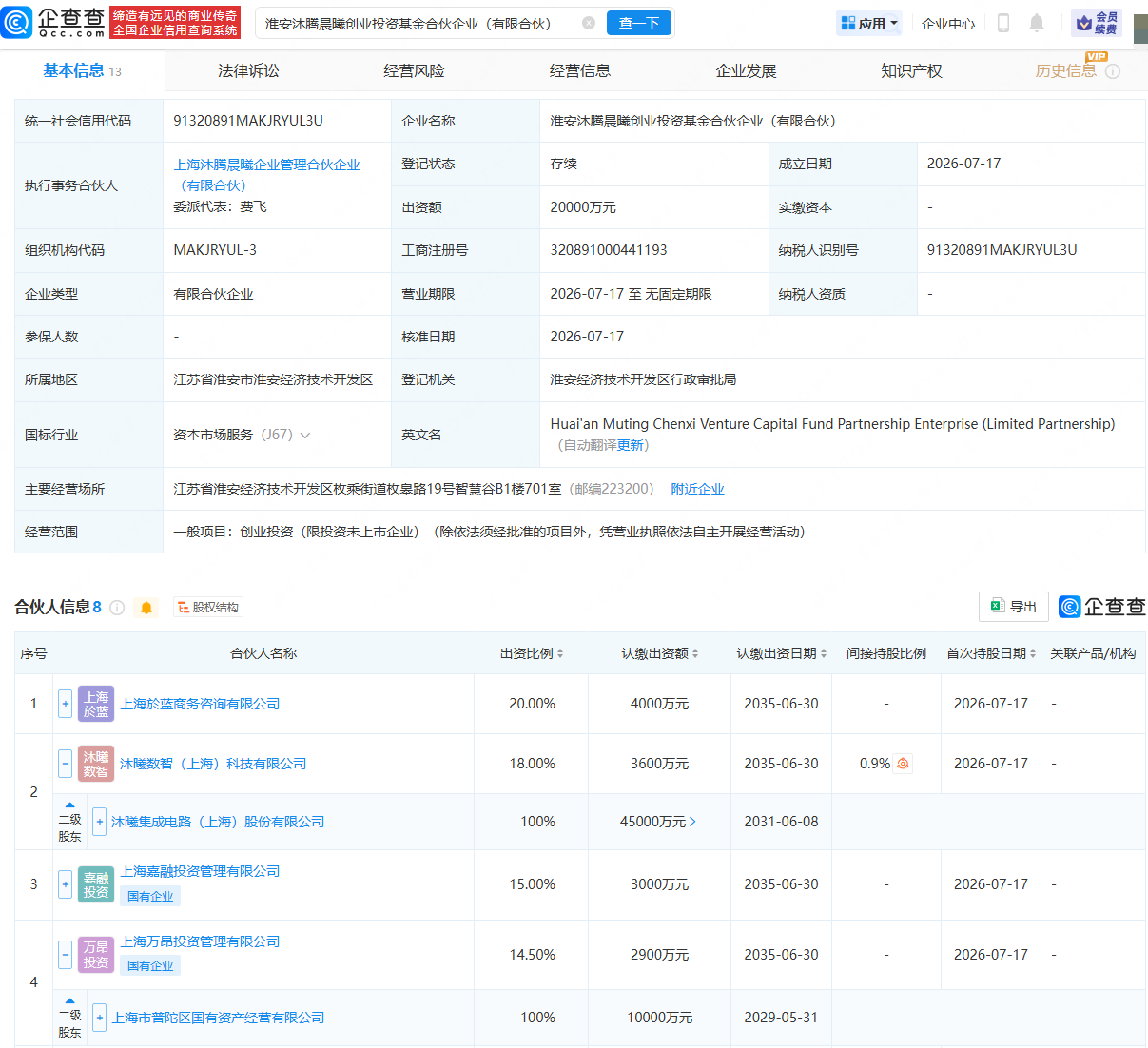Click the info icon next to 历史信息
The width and height of the screenshot is (1148, 1048).
(1113, 71)
